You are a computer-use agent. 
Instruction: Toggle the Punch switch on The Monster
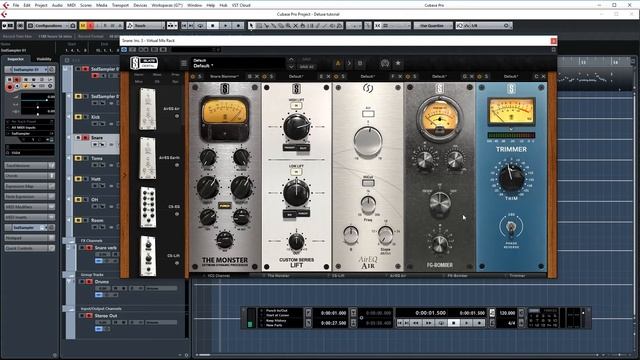[x=224, y=206]
